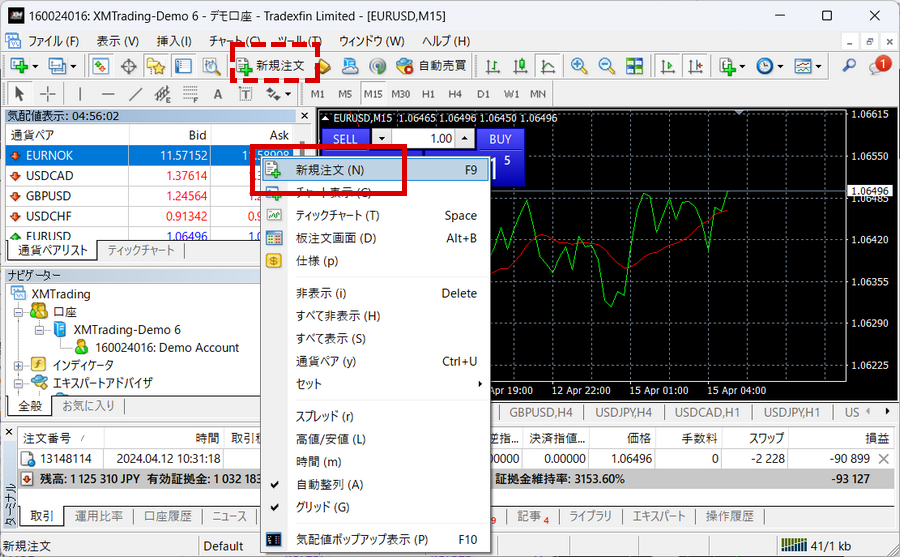Open the 表示 (V) menu

click(118, 41)
